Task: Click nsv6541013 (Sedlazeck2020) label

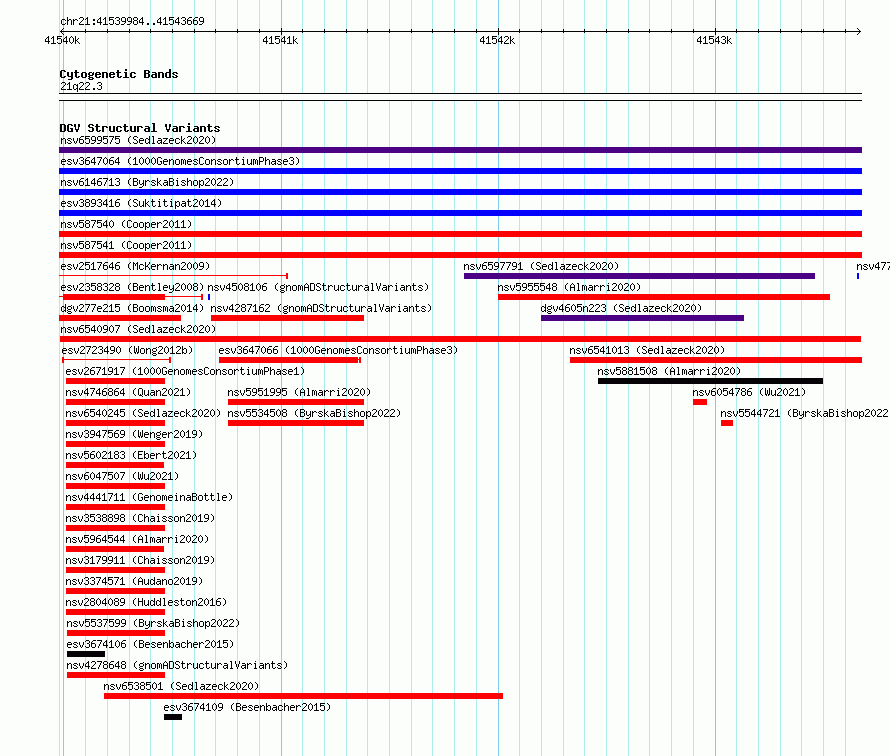Action: (x=647, y=350)
